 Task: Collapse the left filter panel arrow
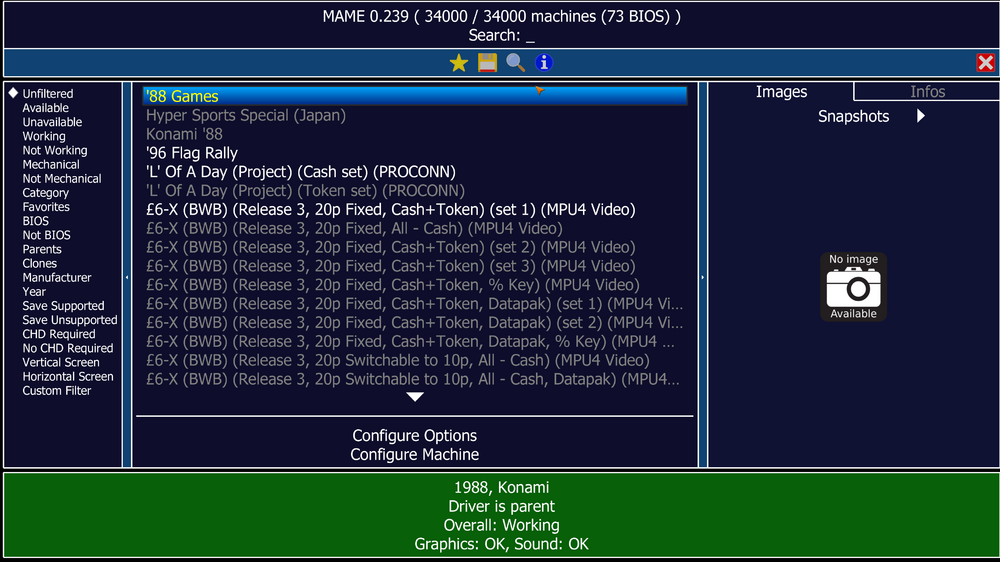(127, 277)
